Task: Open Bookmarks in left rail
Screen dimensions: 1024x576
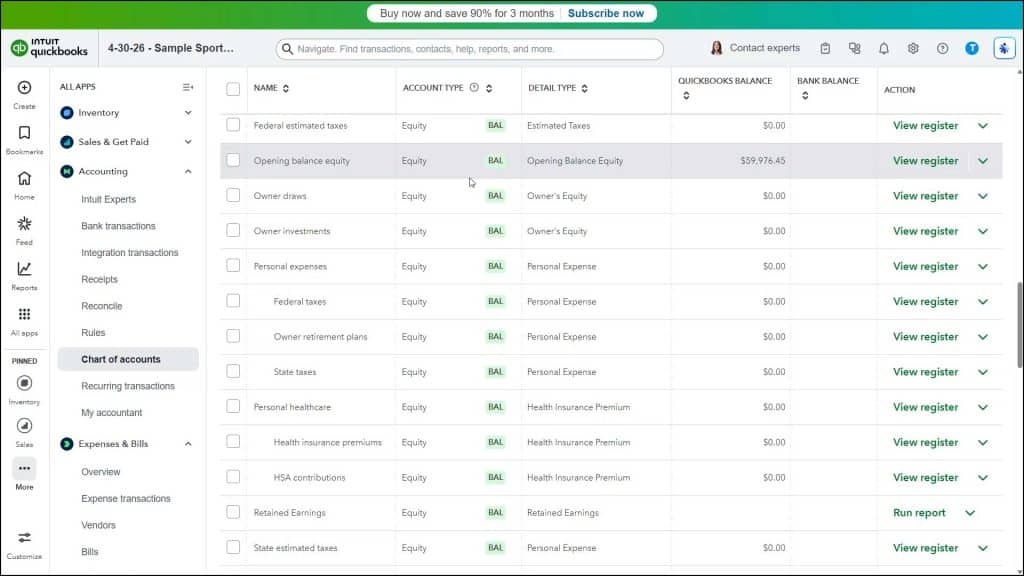Action: tap(24, 133)
